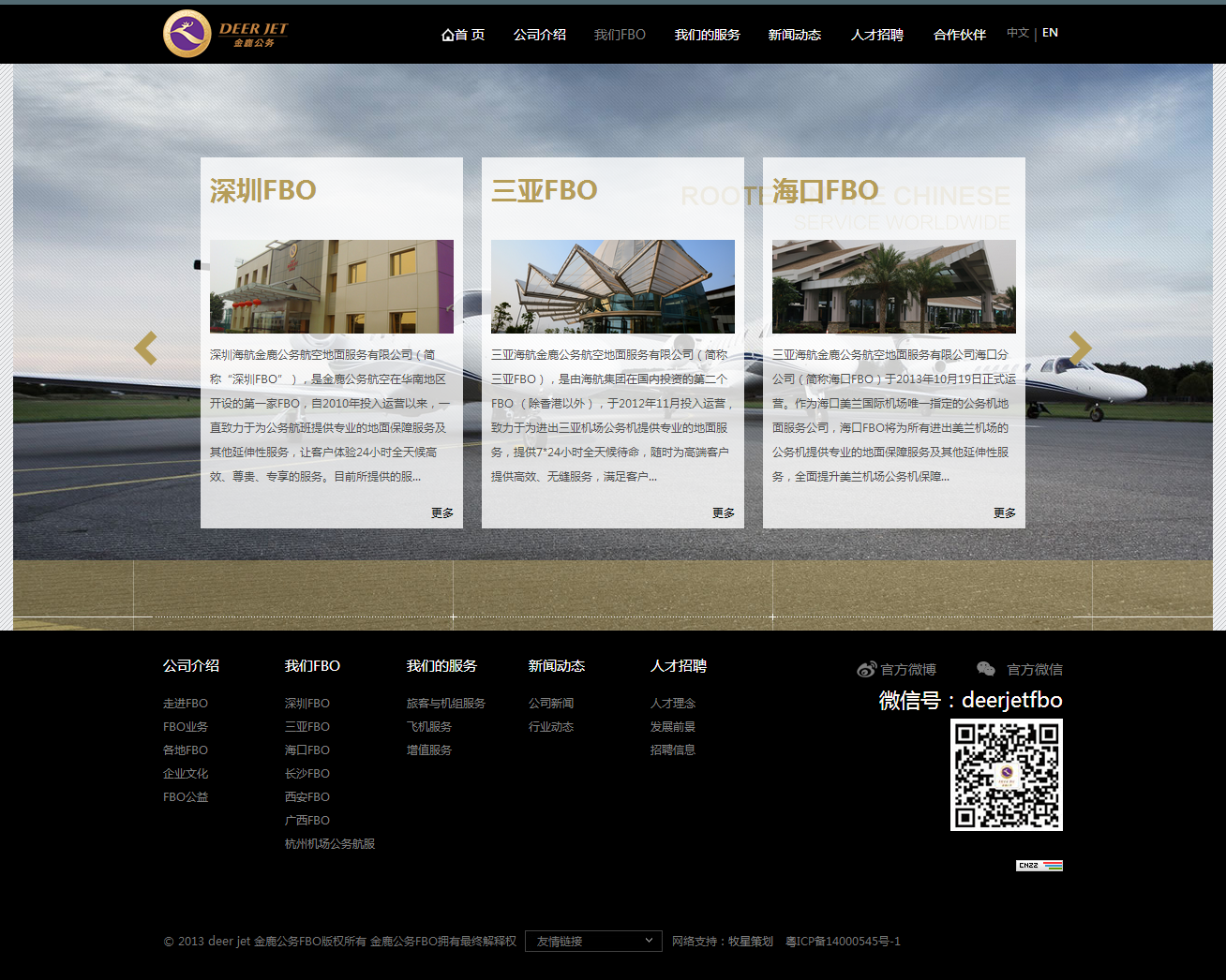
Task: Go to previous carousel slide arrow
Action: tap(145, 349)
